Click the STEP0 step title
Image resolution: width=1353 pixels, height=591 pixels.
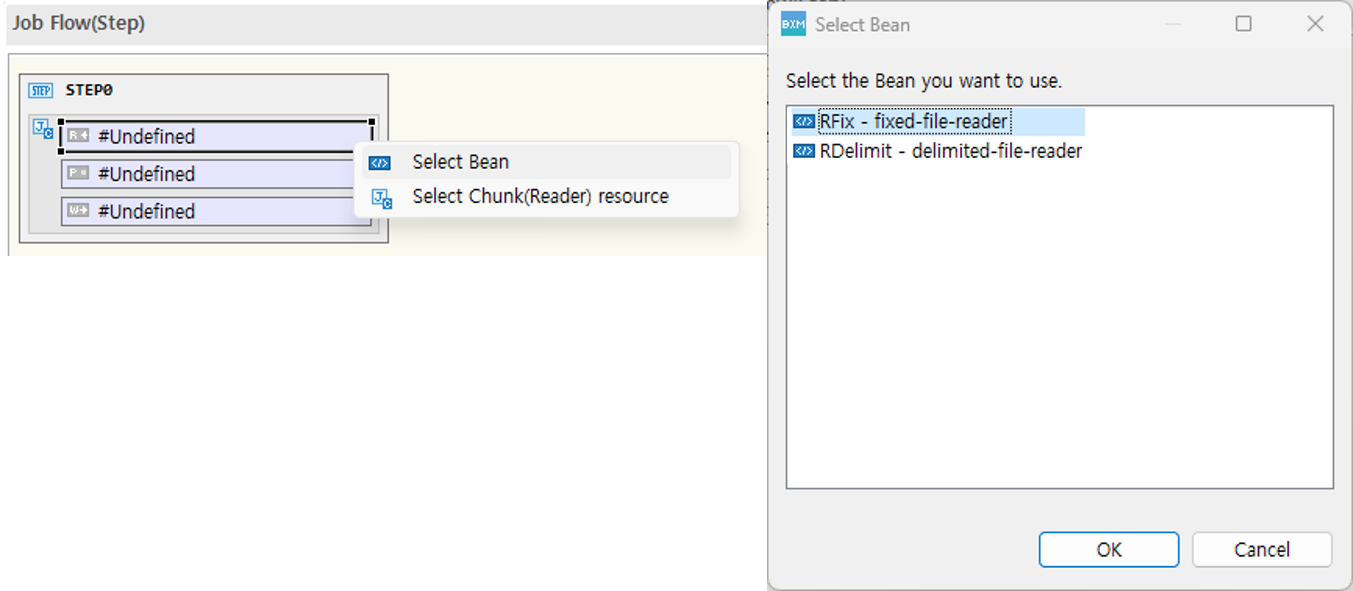point(89,90)
